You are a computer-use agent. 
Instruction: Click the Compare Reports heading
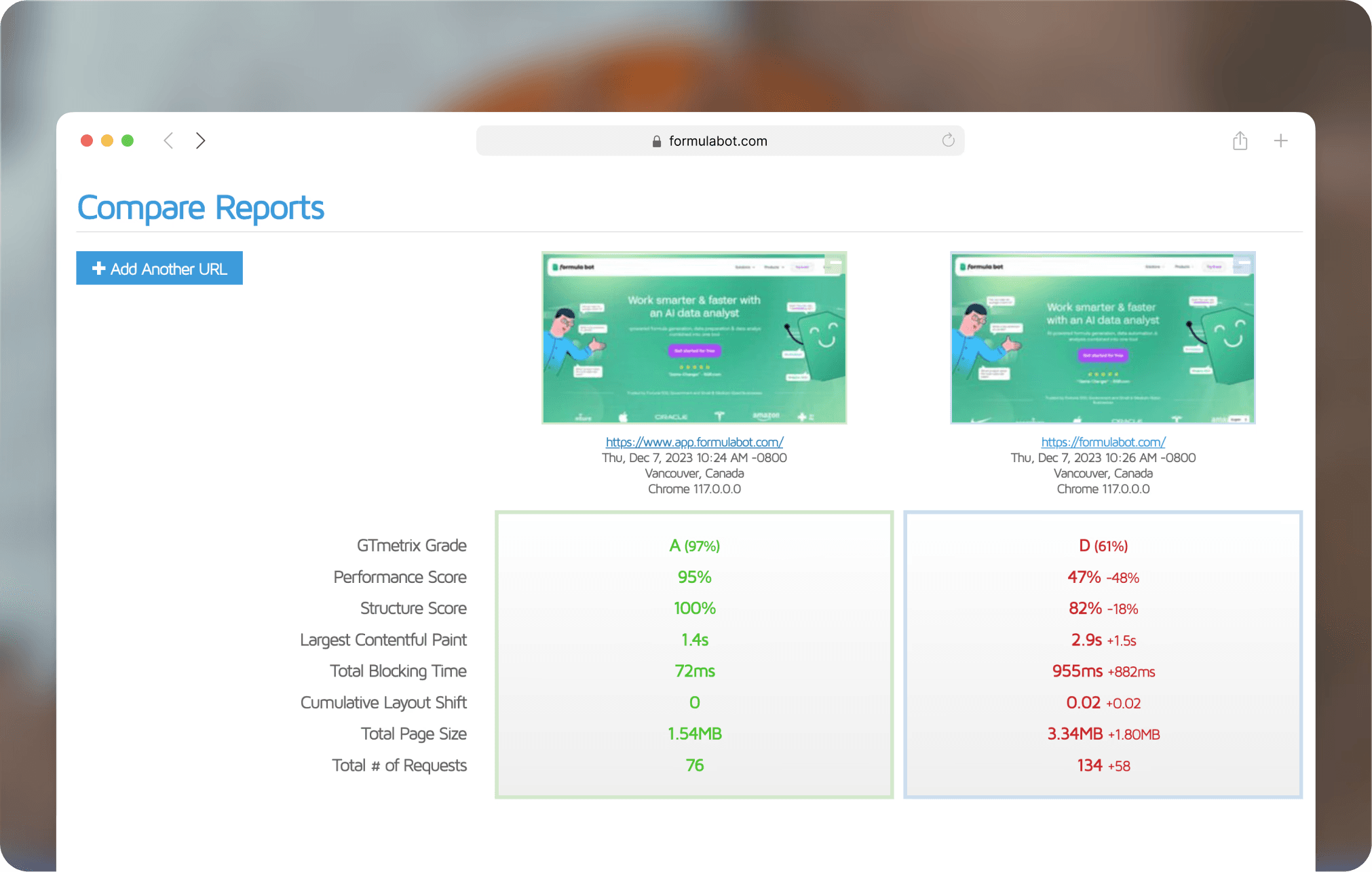[201, 208]
